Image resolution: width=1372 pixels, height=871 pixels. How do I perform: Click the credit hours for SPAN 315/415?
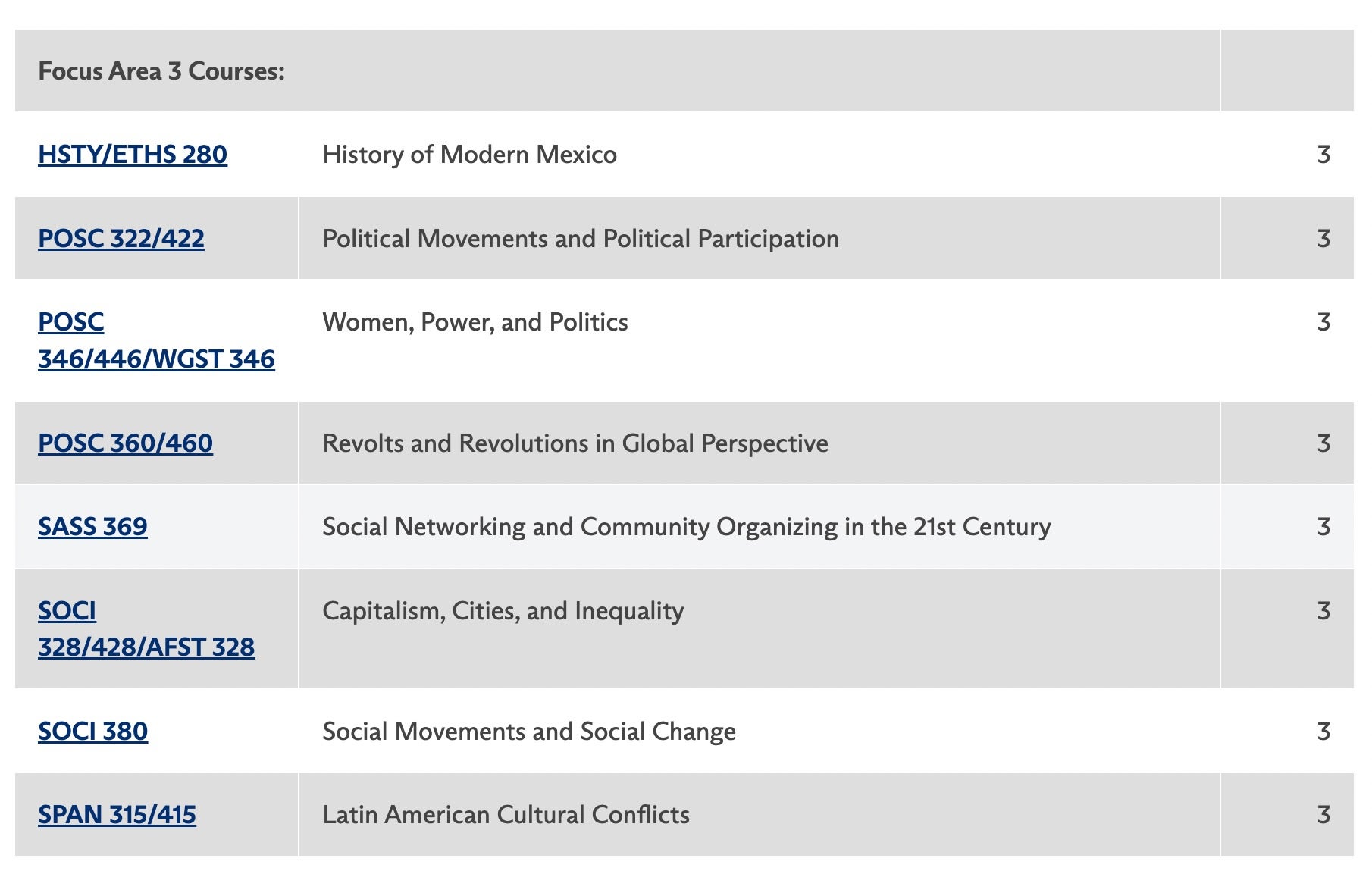point(1323,815)
